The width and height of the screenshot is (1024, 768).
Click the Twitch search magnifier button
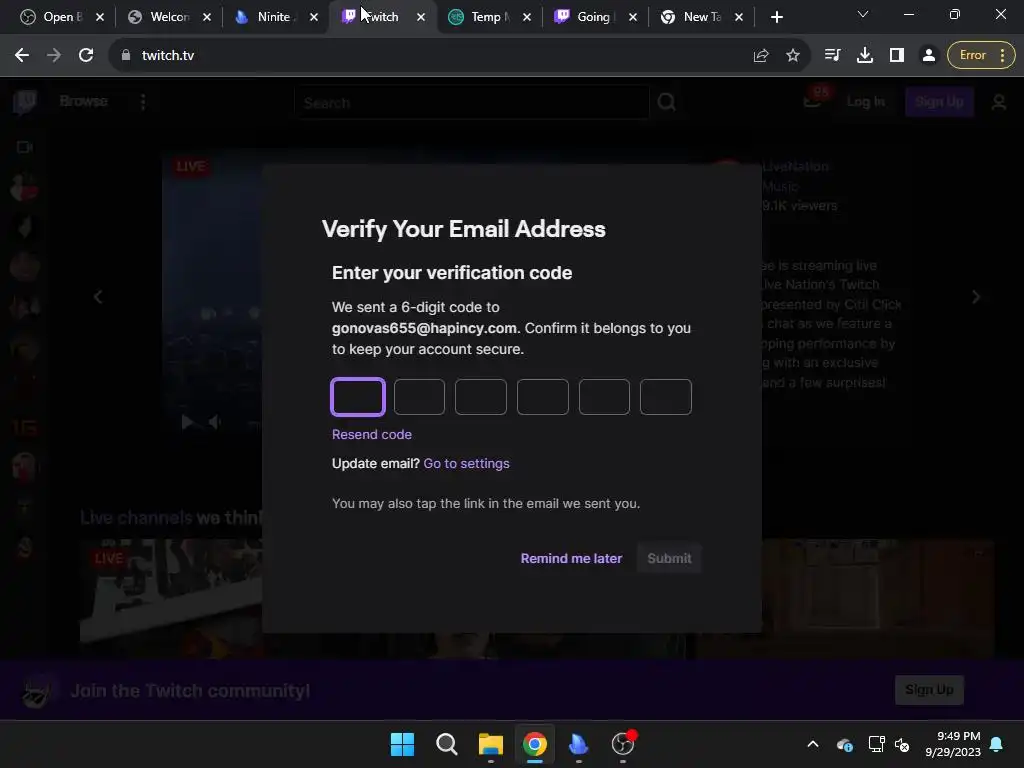point(666,103)
